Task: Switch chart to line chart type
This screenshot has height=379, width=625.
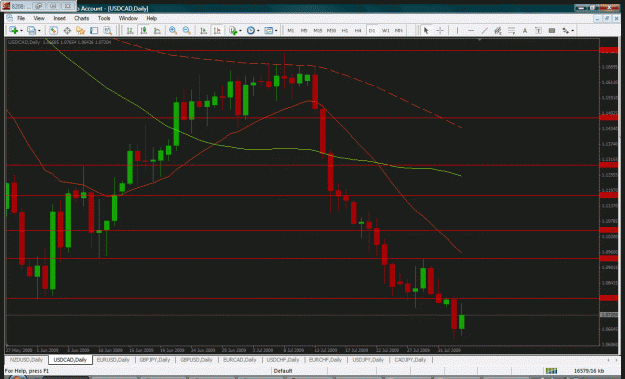Action: click(x=157, y=30)
